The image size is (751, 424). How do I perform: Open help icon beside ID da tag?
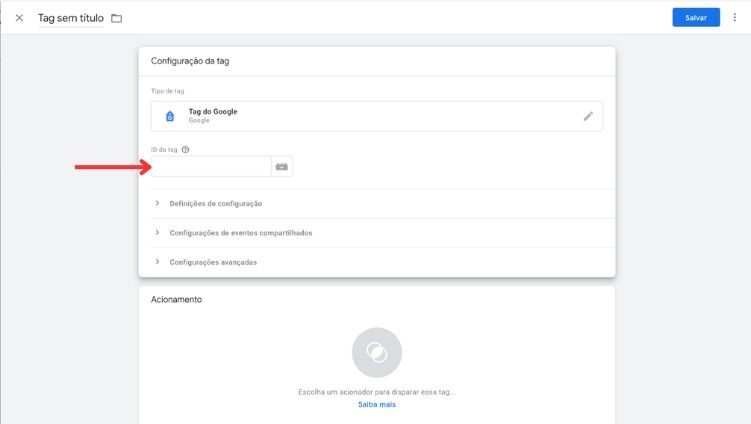[185, 149]
